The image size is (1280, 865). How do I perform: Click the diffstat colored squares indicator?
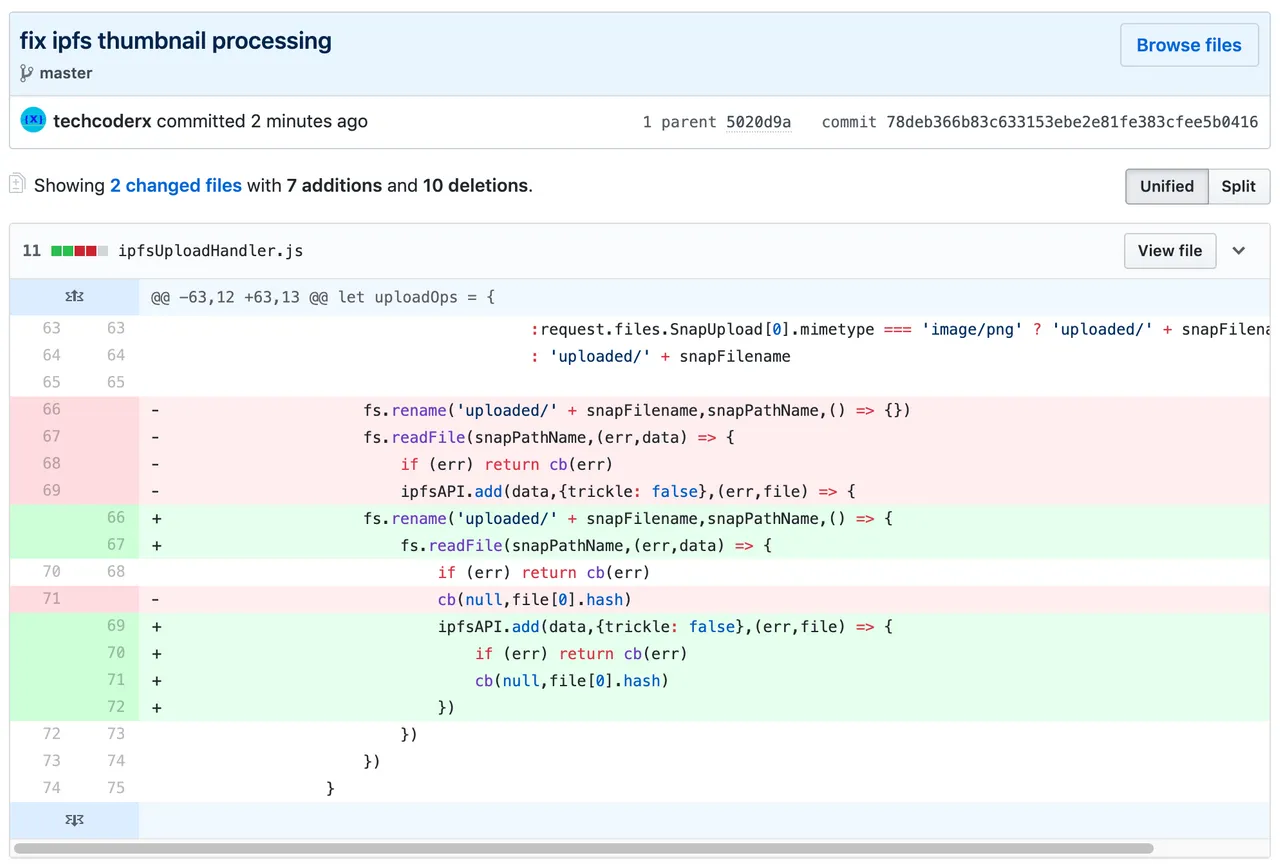click(x=80, y=251)
